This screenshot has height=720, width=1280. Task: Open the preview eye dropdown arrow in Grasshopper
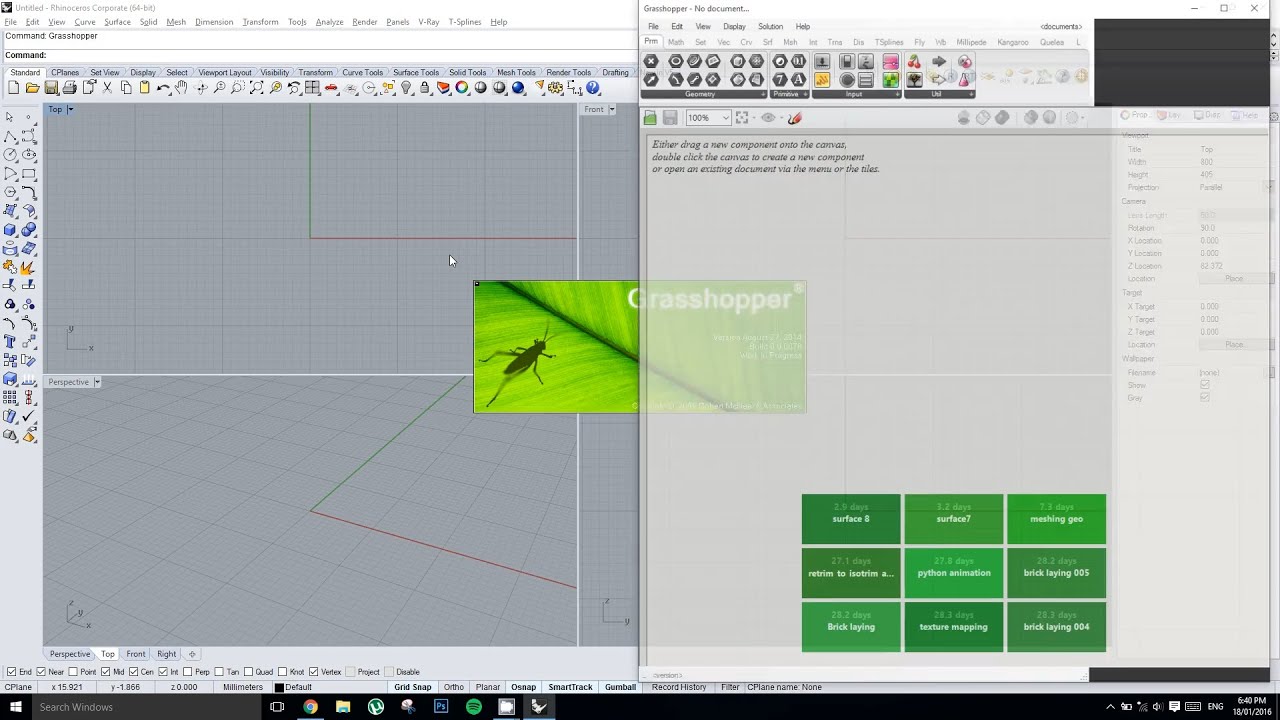(782, 118)
